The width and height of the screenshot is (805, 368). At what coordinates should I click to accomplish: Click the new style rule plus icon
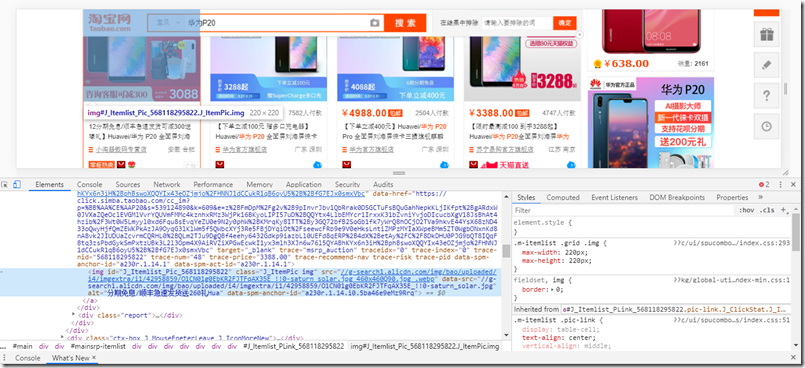pyautogui.click(x=783, y=210)
